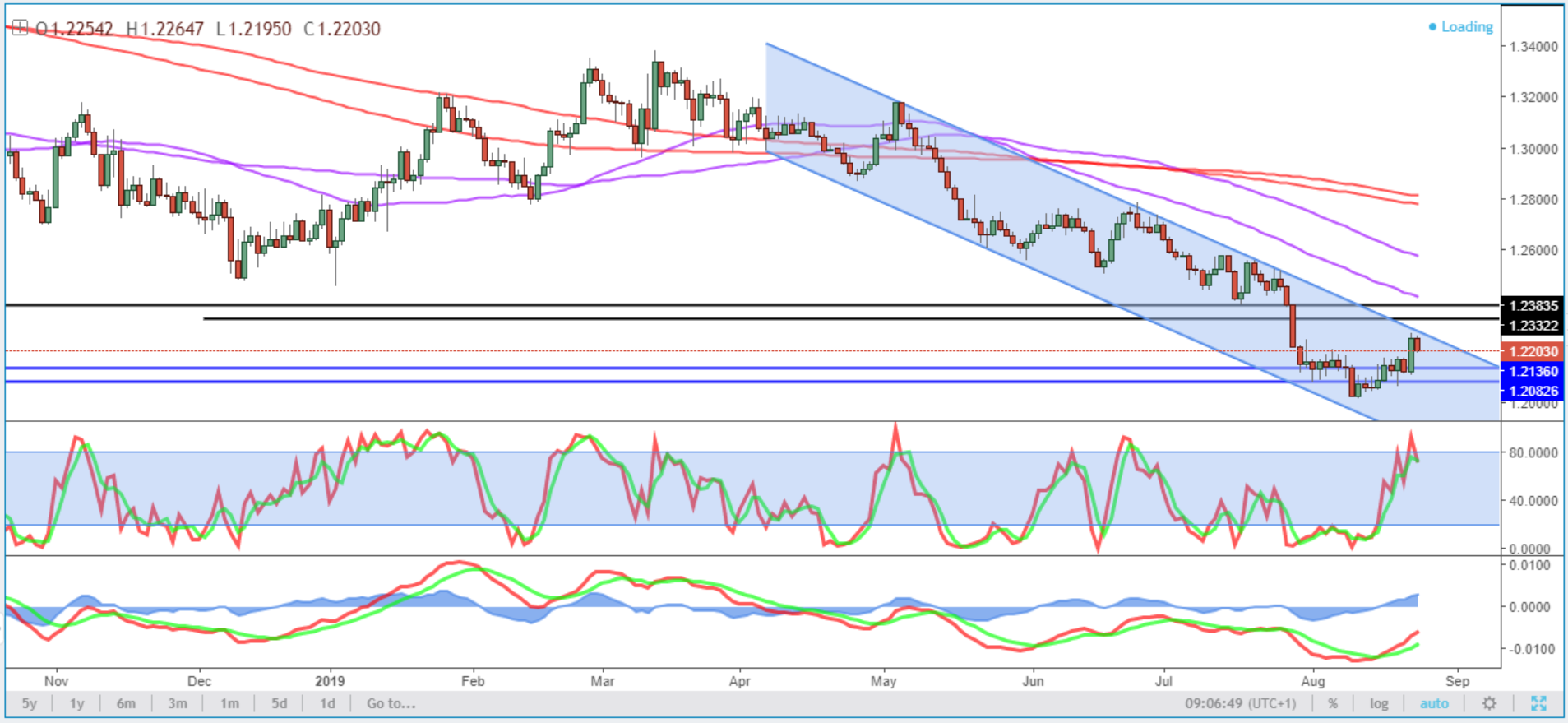The height and width of the screenshot is (723, 1568).
Task: Click the 2019 label on time axis
Action: click(330, 681)
